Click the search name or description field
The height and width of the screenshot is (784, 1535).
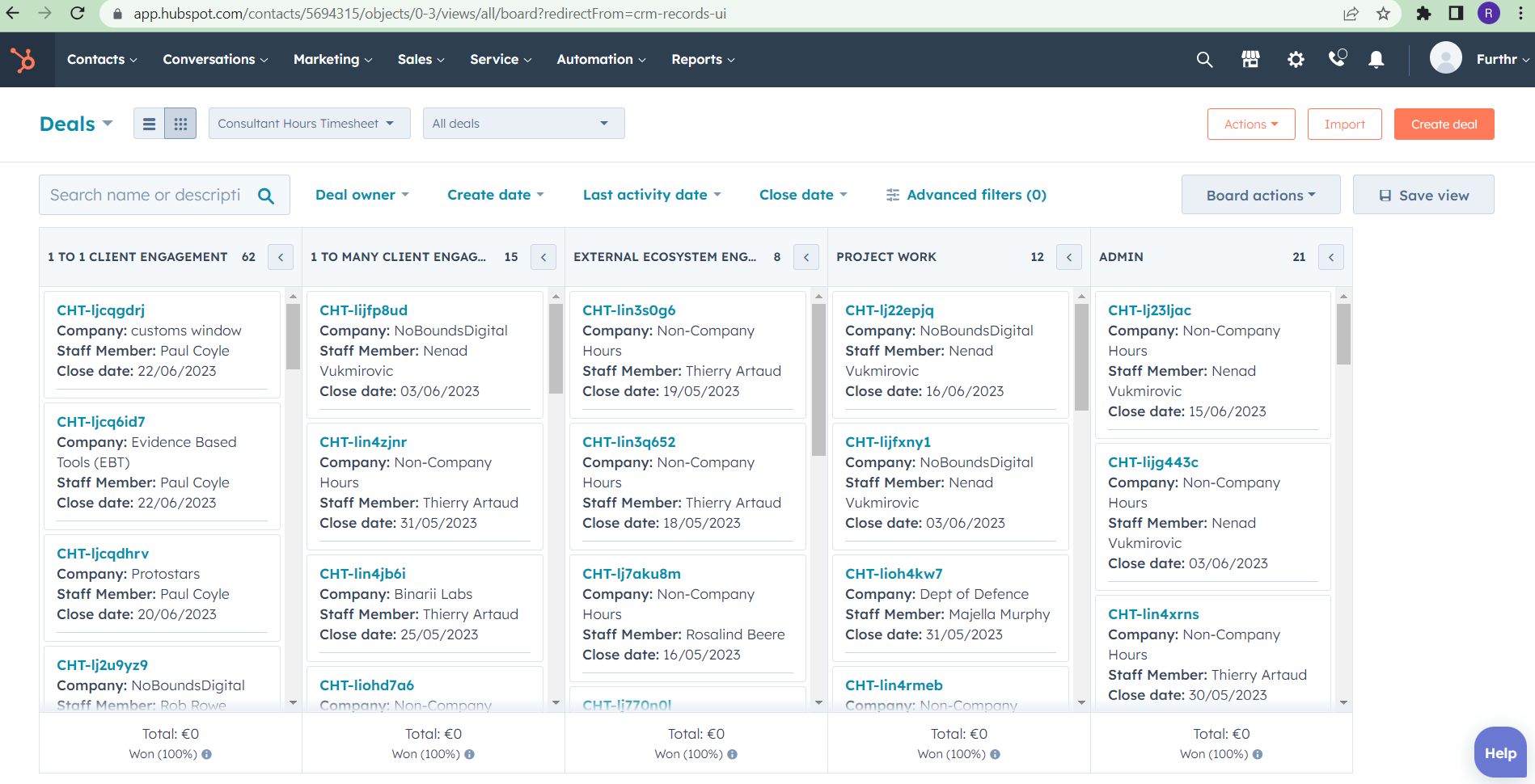tap(146, 195)
